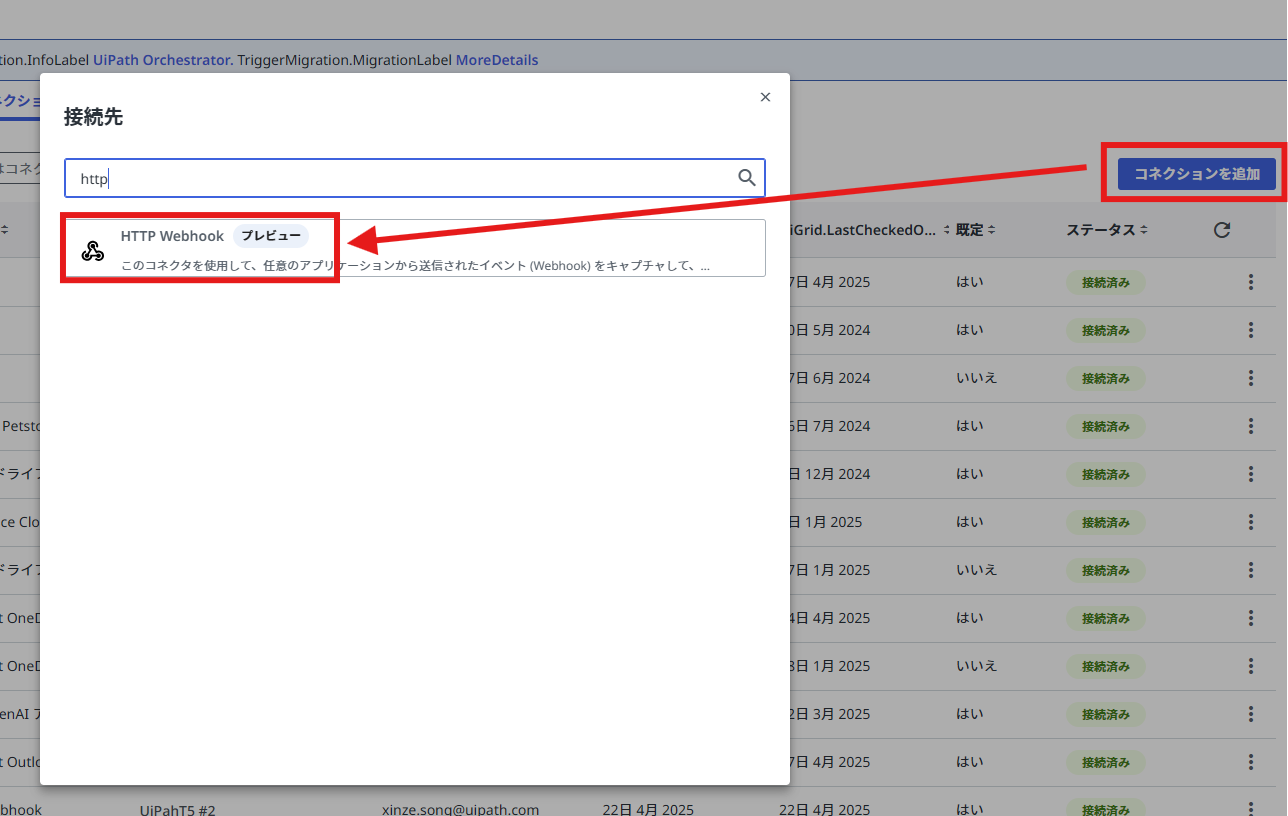Screen dimensions: 1288x816
Task: Click the プレビュー badge on HTTP Webhook
Action: tap(271, 236)
